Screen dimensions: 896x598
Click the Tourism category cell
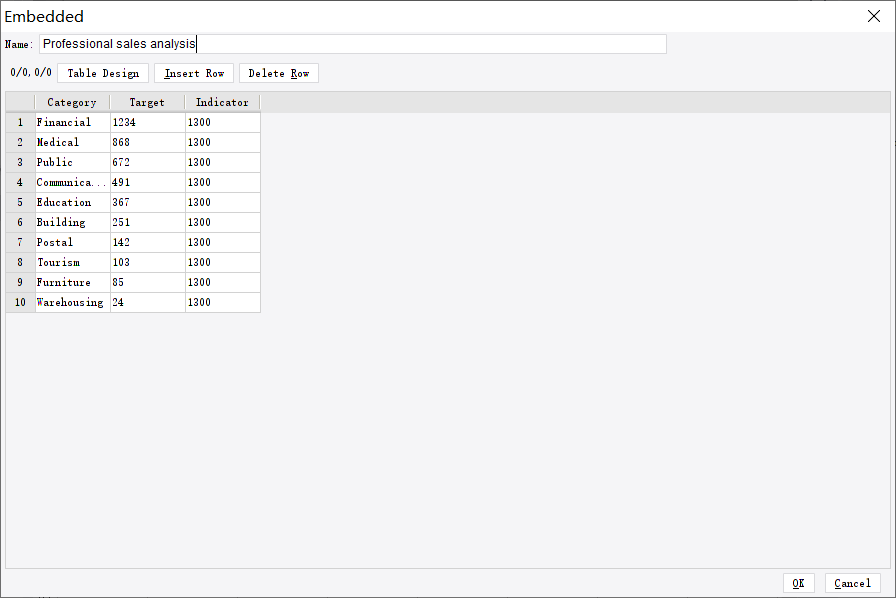(x=71, y=262)
